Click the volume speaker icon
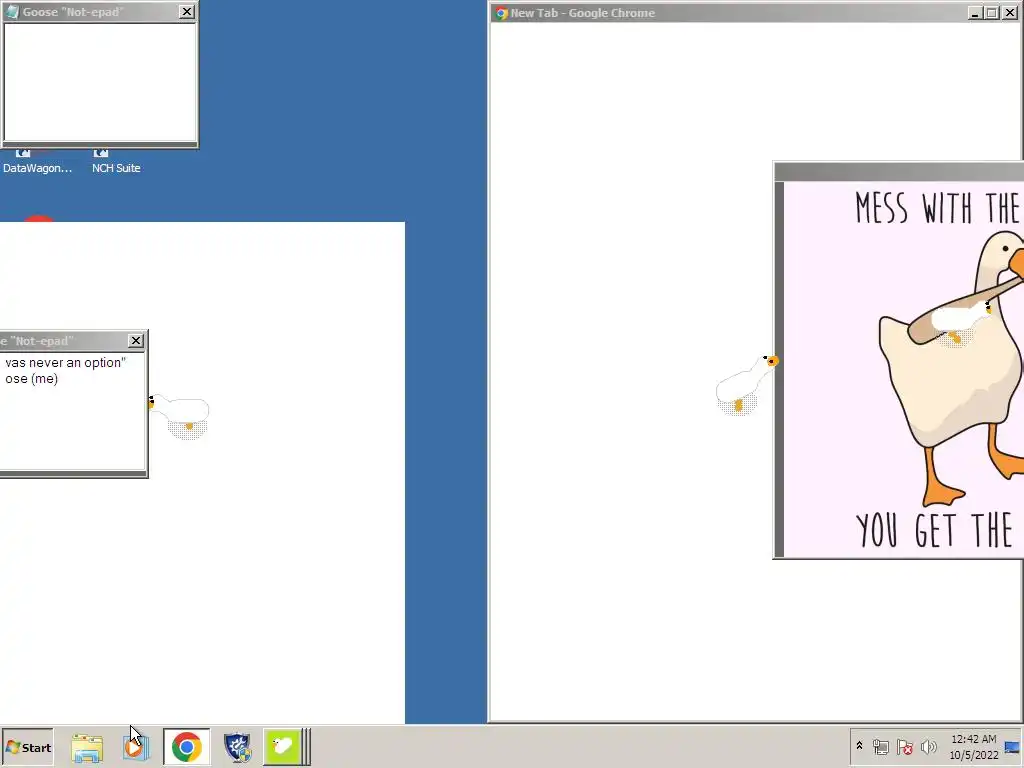Screen dimensions: 1024x768 [x=928, y=746]
